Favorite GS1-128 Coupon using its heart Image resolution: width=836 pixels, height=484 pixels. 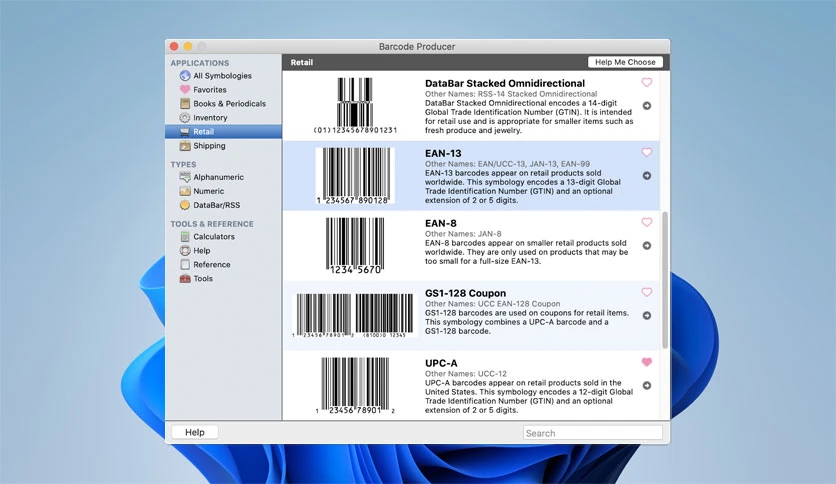[647, 292]
